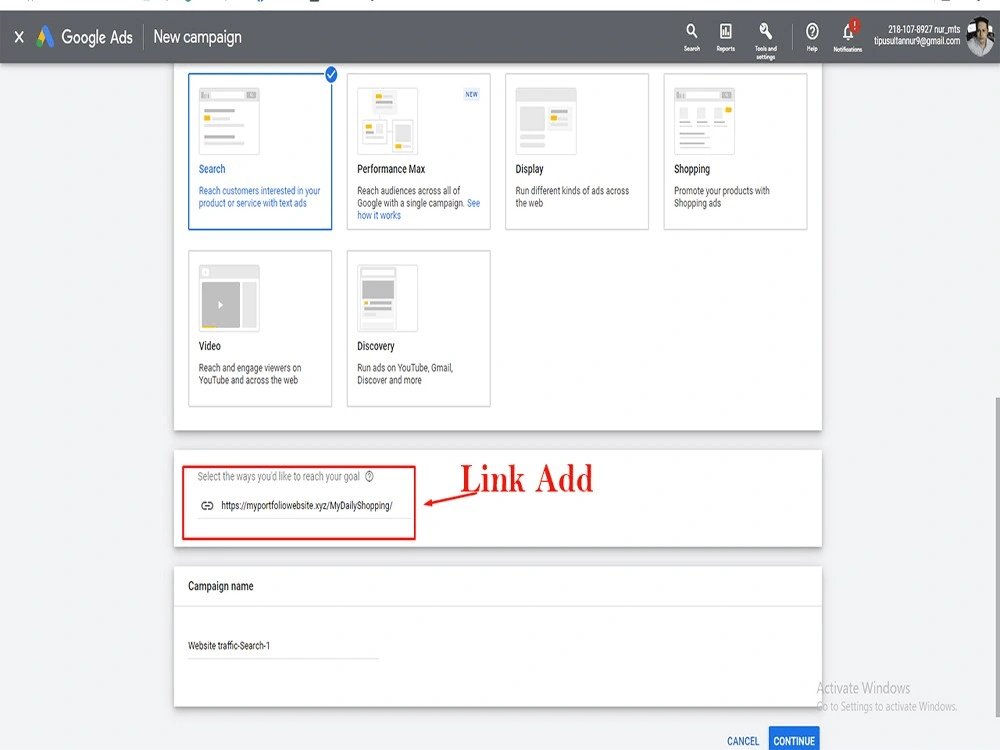Click the Shopping card illustration thumbnail

click(704, 121)
